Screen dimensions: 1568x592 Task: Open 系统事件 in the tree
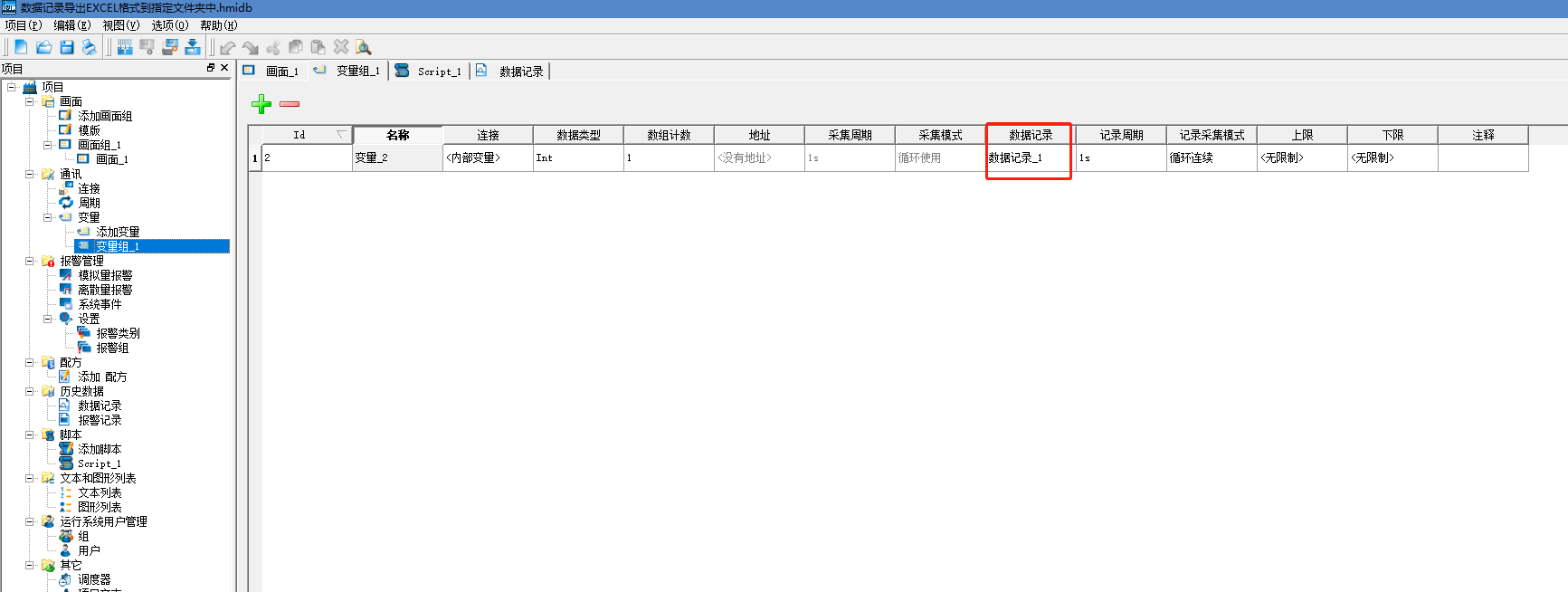100,304
